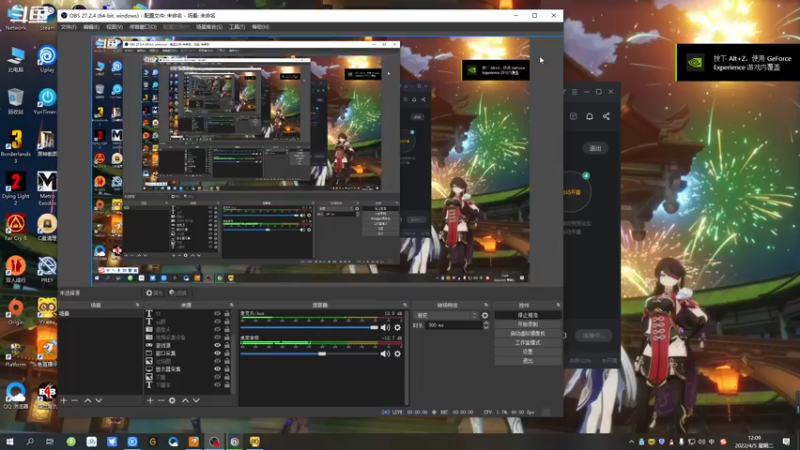Open 桌面音频 audio settings gear

click(397, 354)
